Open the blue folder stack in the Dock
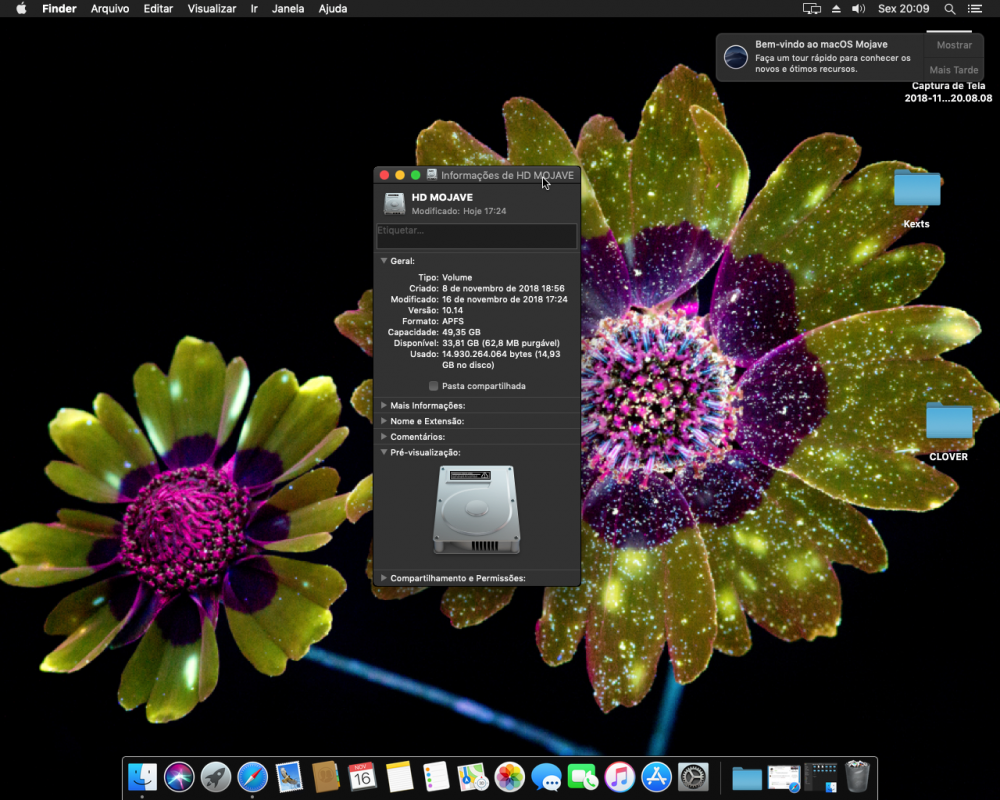Screen dimensions: 1000x800 point(747,778)
